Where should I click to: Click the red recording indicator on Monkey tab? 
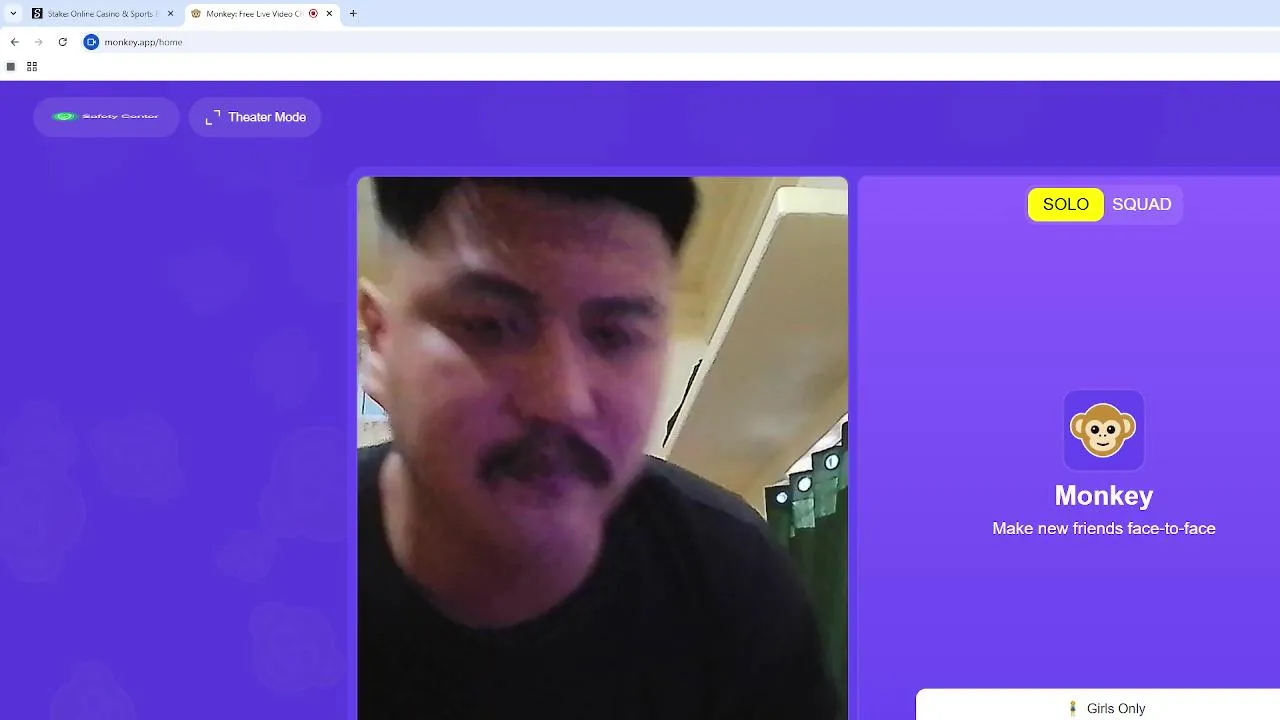click(x=313, y=14)
